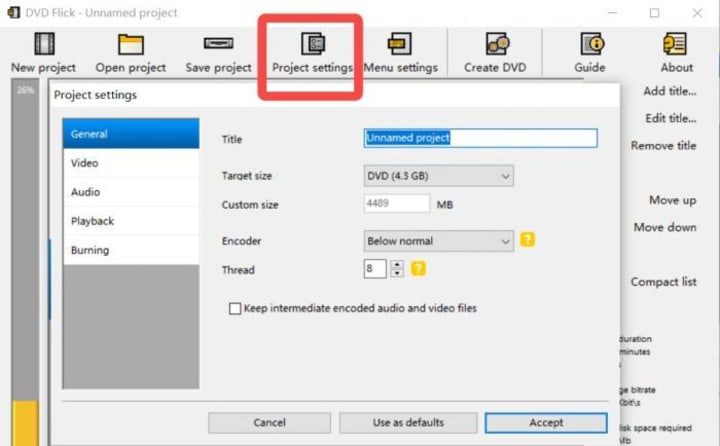Close the DVD Flick window
The image size is (720, 446).
click(697, 13)
